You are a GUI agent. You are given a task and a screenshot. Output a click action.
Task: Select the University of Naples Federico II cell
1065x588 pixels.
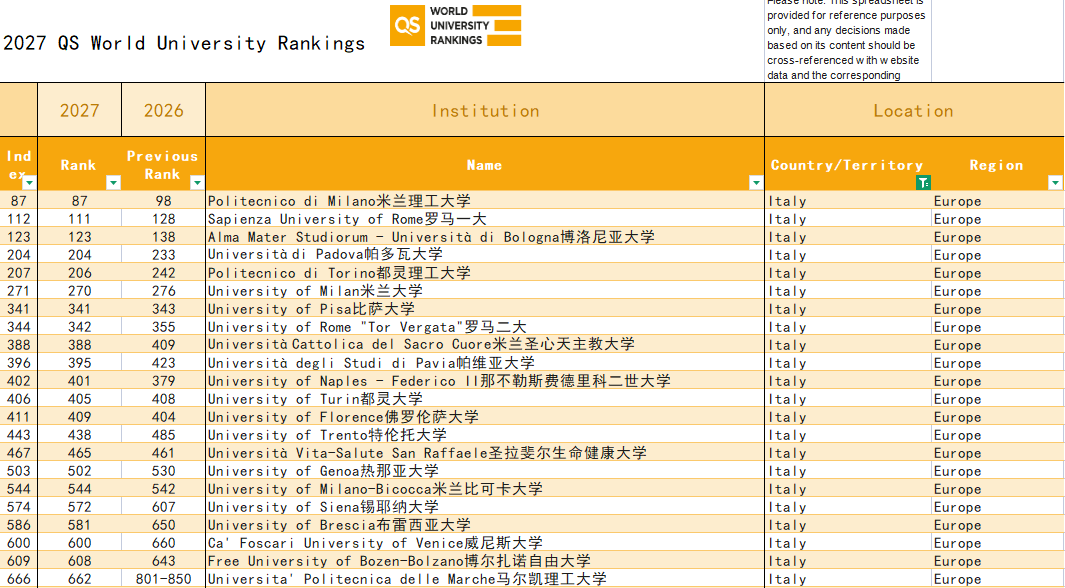pos(485,381)
